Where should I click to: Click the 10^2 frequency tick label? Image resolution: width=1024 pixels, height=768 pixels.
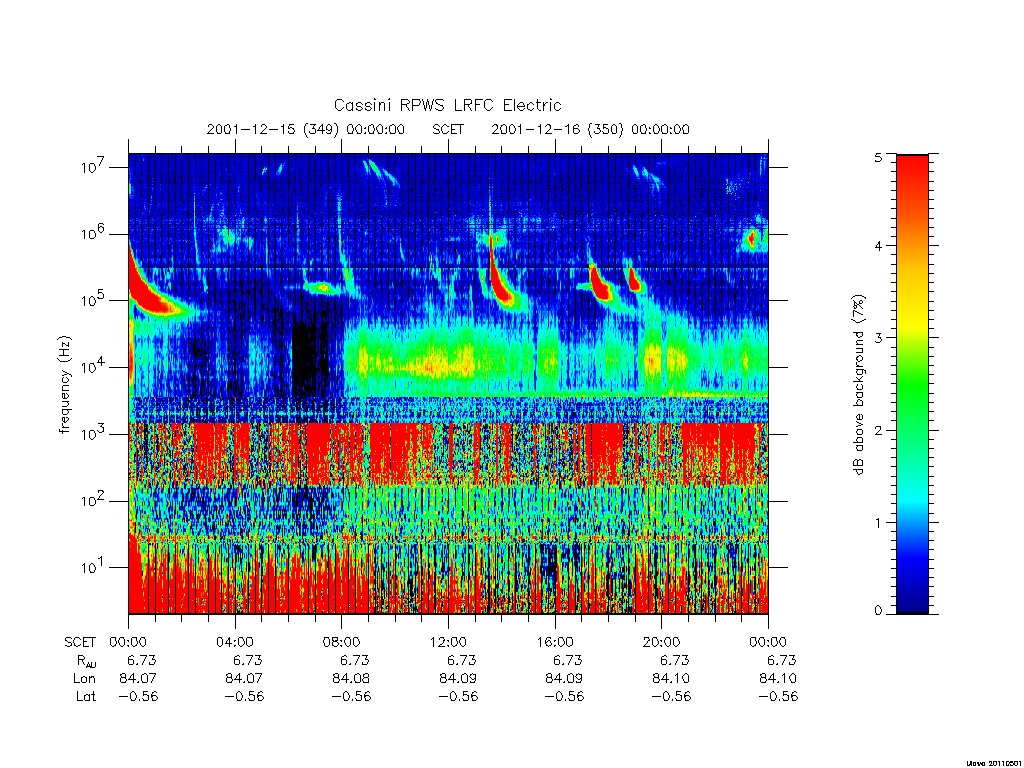point(94,500)
